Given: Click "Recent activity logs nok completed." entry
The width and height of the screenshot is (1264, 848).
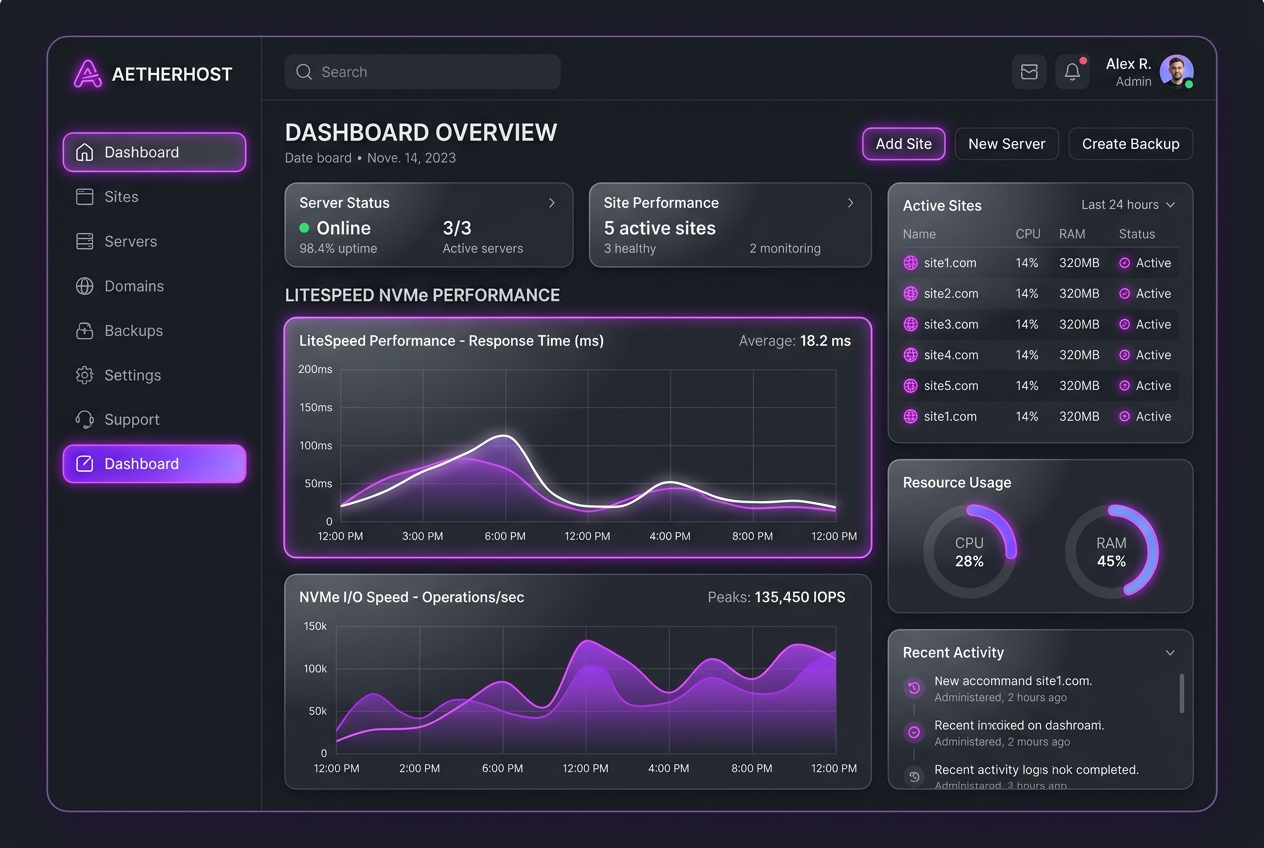Looking at the screenshot, I should [1037, 770].
